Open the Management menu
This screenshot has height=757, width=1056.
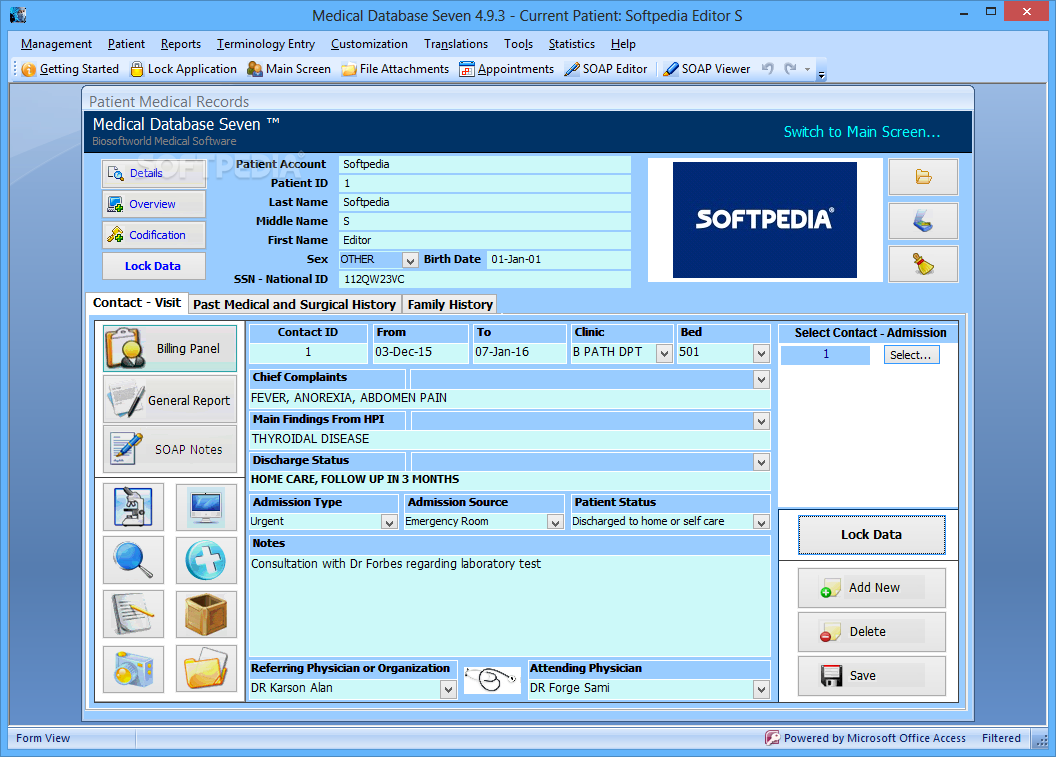(57, 44)
